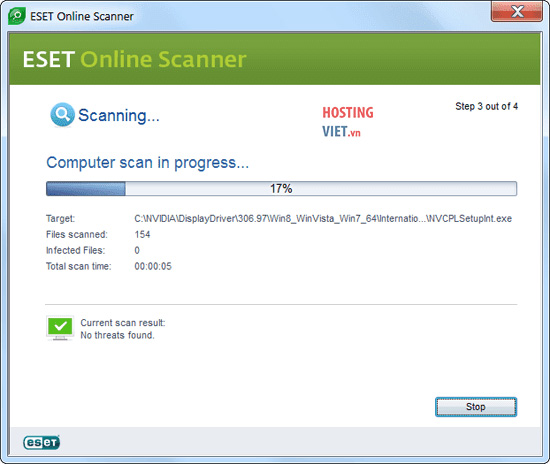
Task: Click the 'Computer scan in progress...' text
Action: (148, 163)
